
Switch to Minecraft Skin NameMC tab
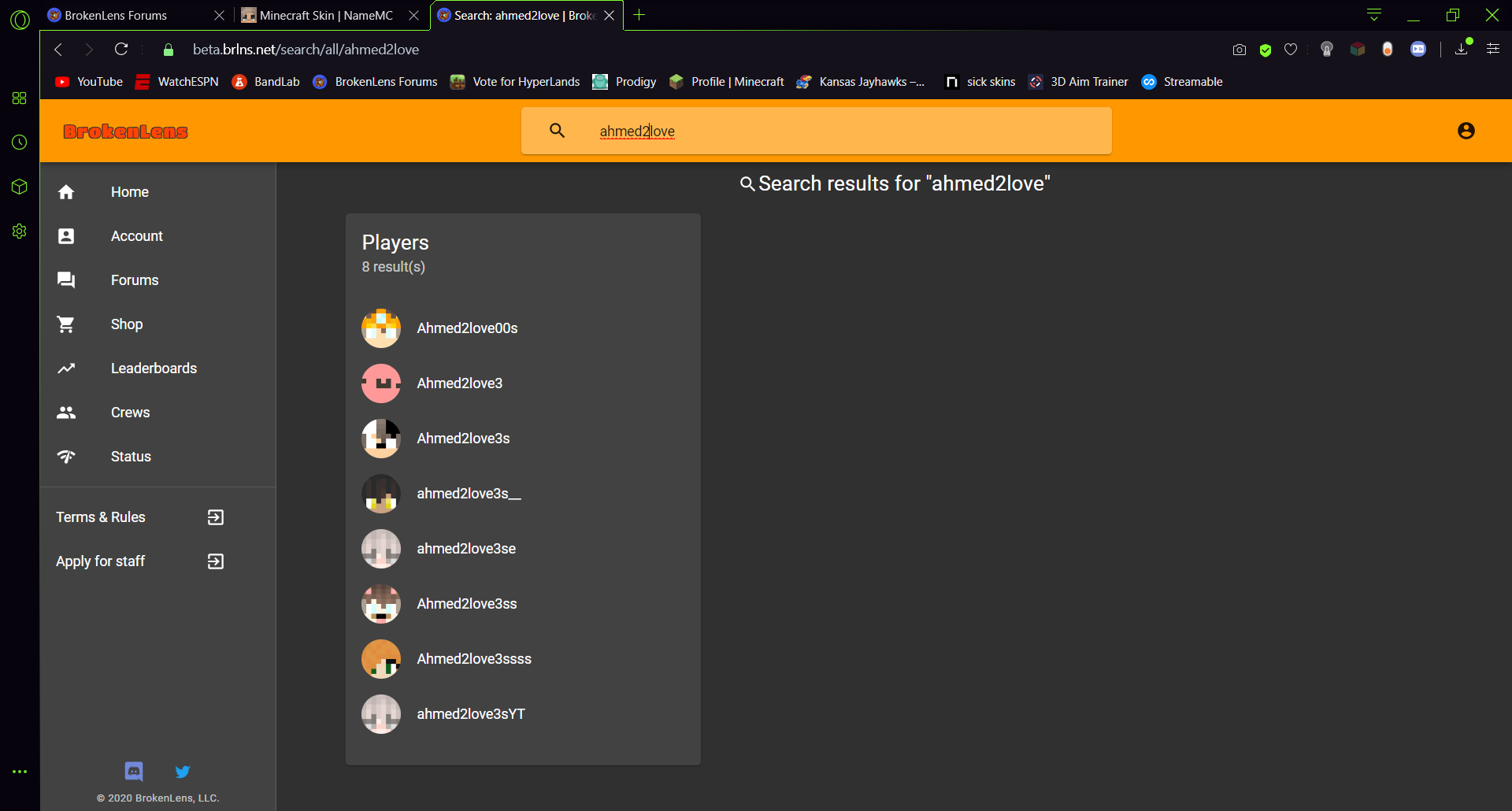[x=326, y=15]
